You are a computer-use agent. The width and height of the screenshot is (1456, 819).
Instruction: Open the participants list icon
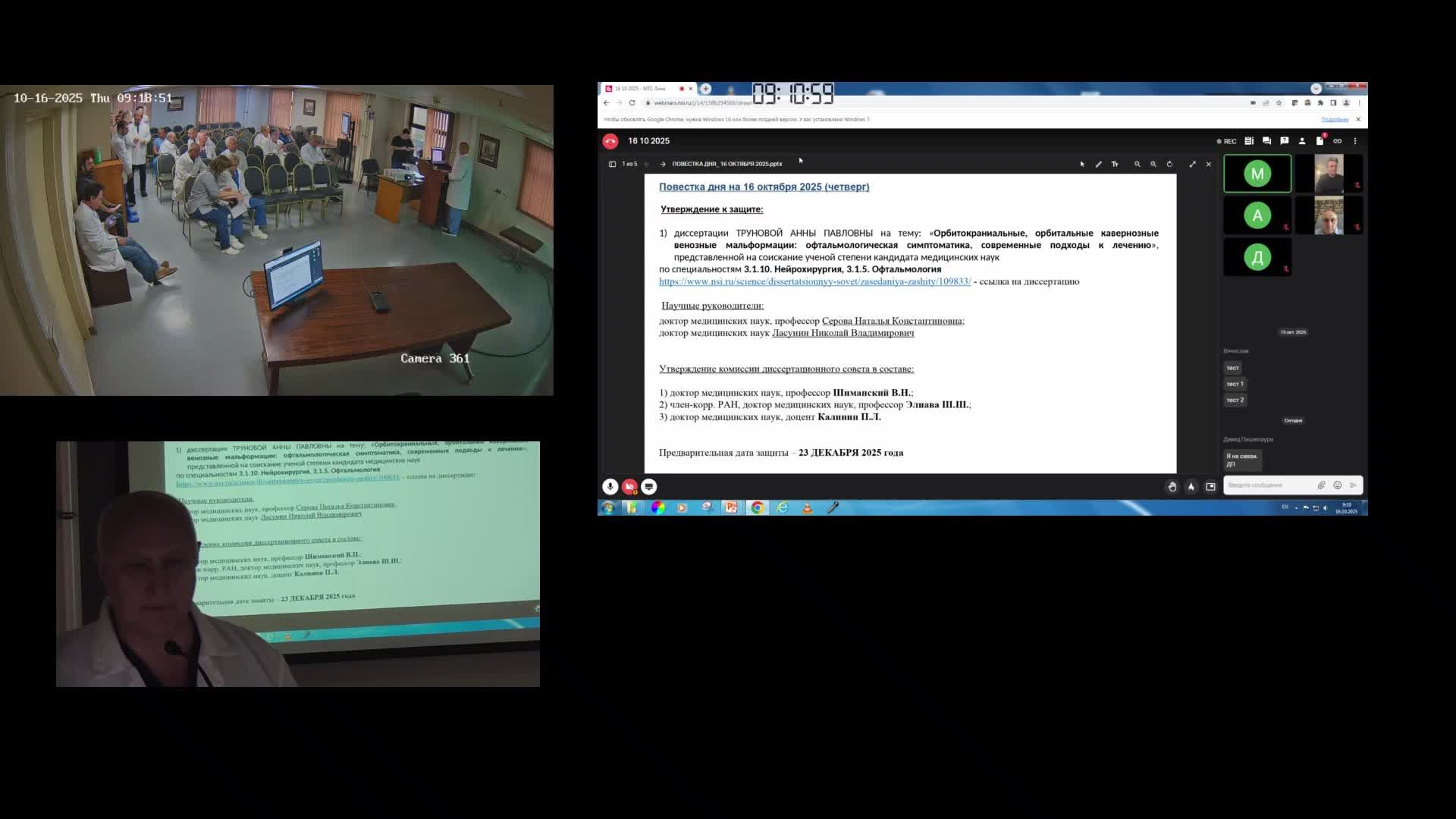1302,141
